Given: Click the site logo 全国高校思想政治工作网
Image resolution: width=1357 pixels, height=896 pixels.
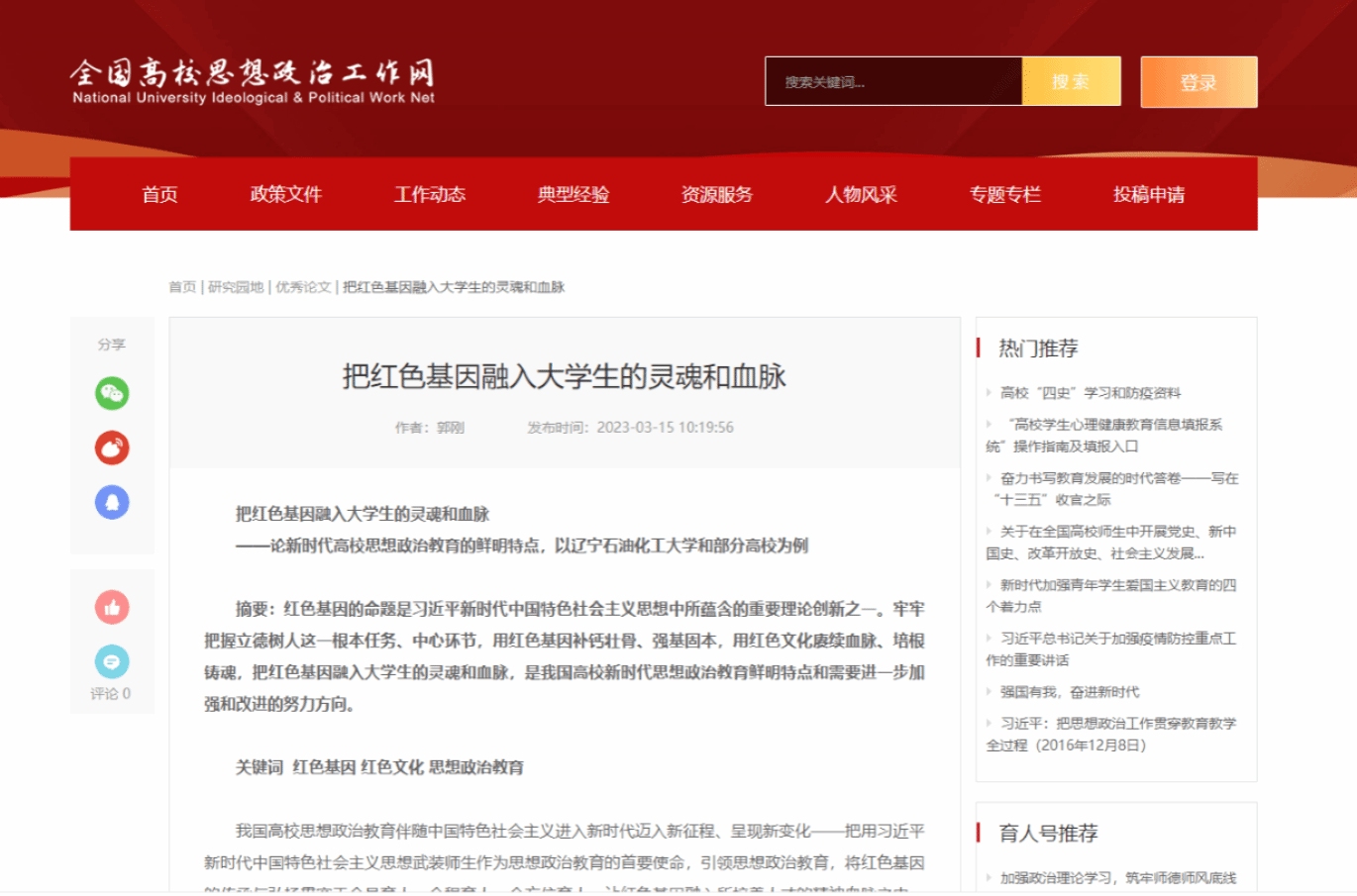Looking at the screenshot, I should tap(253, 81).
